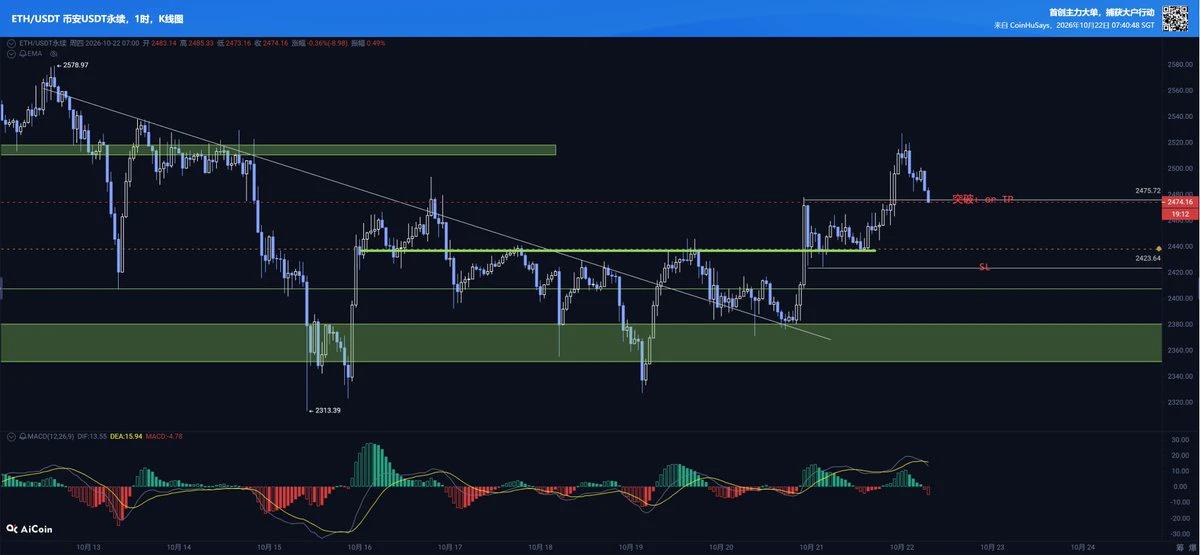
Task: Click the 2320.00 price axis label
Action: pos(1181,402)
